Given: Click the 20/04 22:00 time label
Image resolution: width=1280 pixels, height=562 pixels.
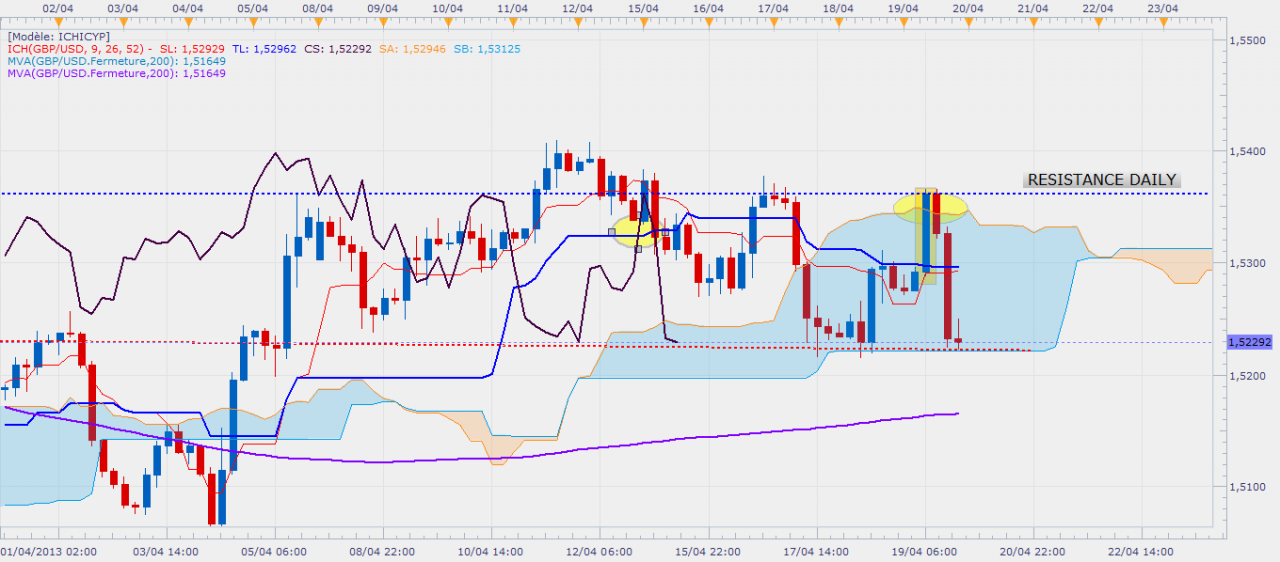Looking at the screenshot, I should 1031,551.
